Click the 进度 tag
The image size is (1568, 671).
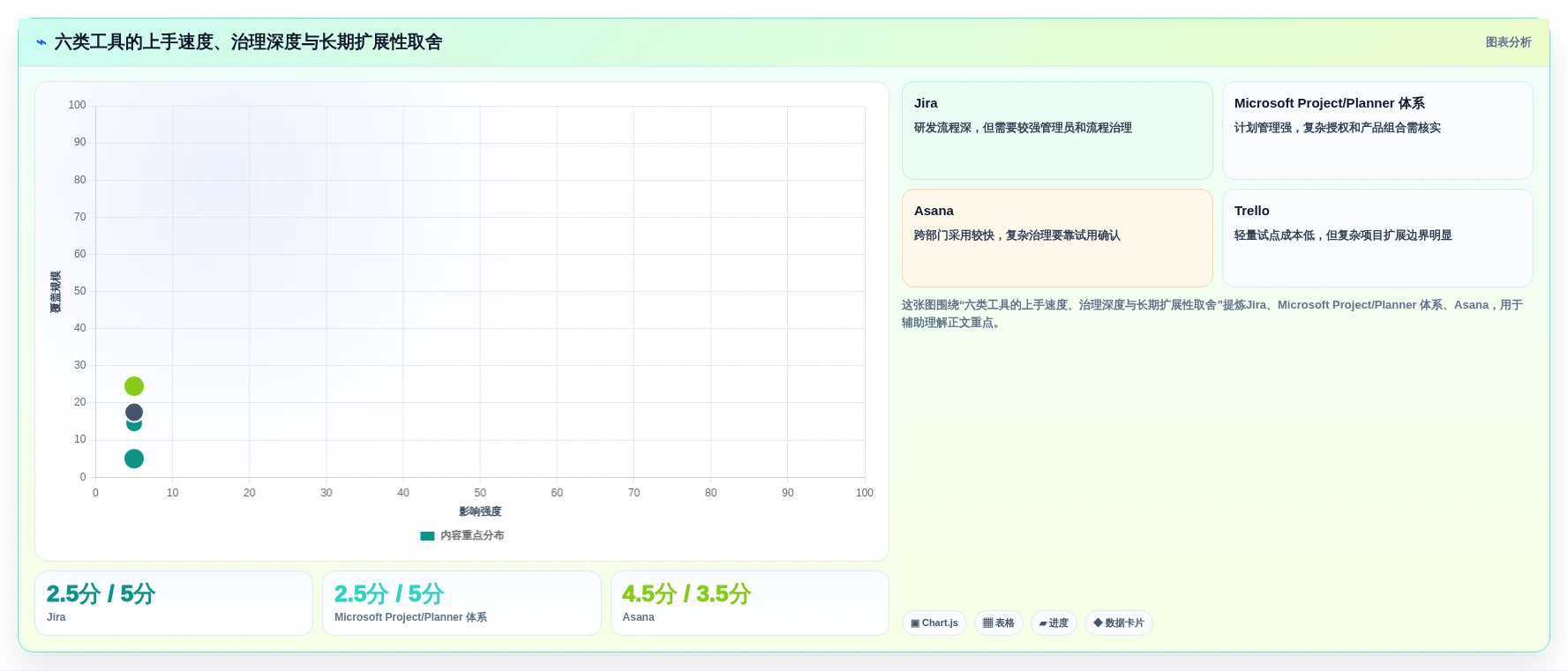[x=1054, y=623]
